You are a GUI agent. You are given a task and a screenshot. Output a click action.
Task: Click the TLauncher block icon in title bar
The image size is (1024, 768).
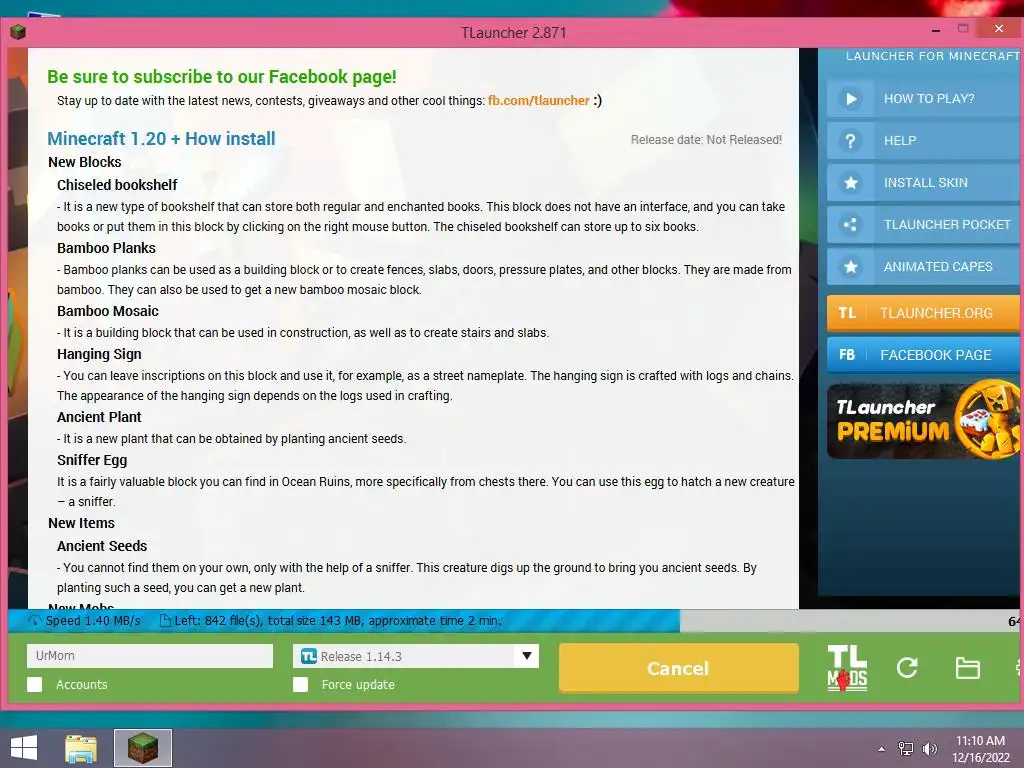[x=18, y=31]
